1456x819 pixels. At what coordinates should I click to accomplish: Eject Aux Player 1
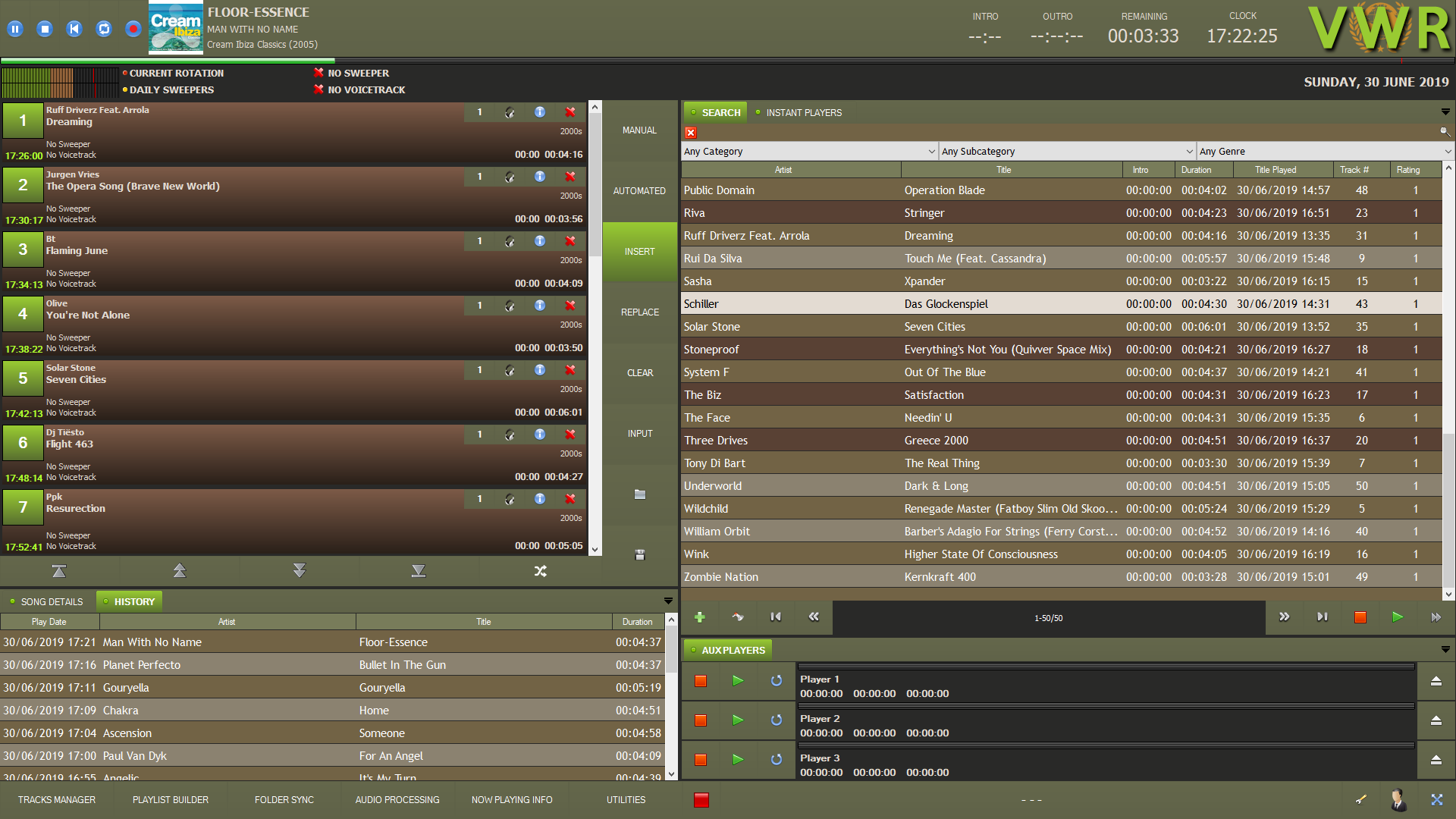pos(1436,681)
